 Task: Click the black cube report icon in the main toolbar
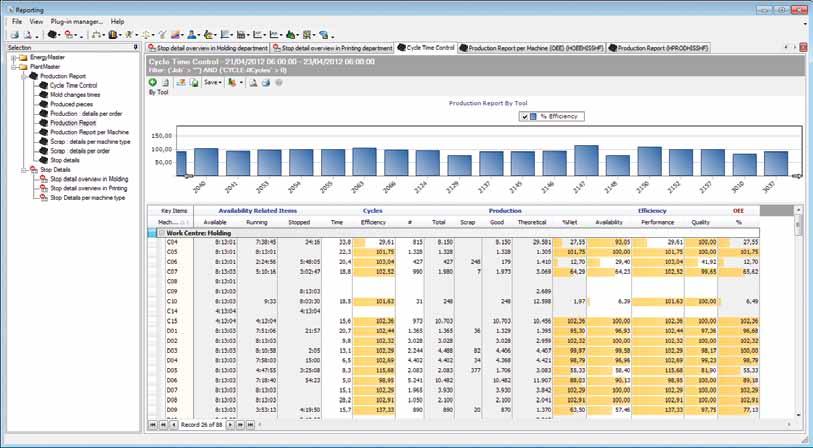[52, 35]
